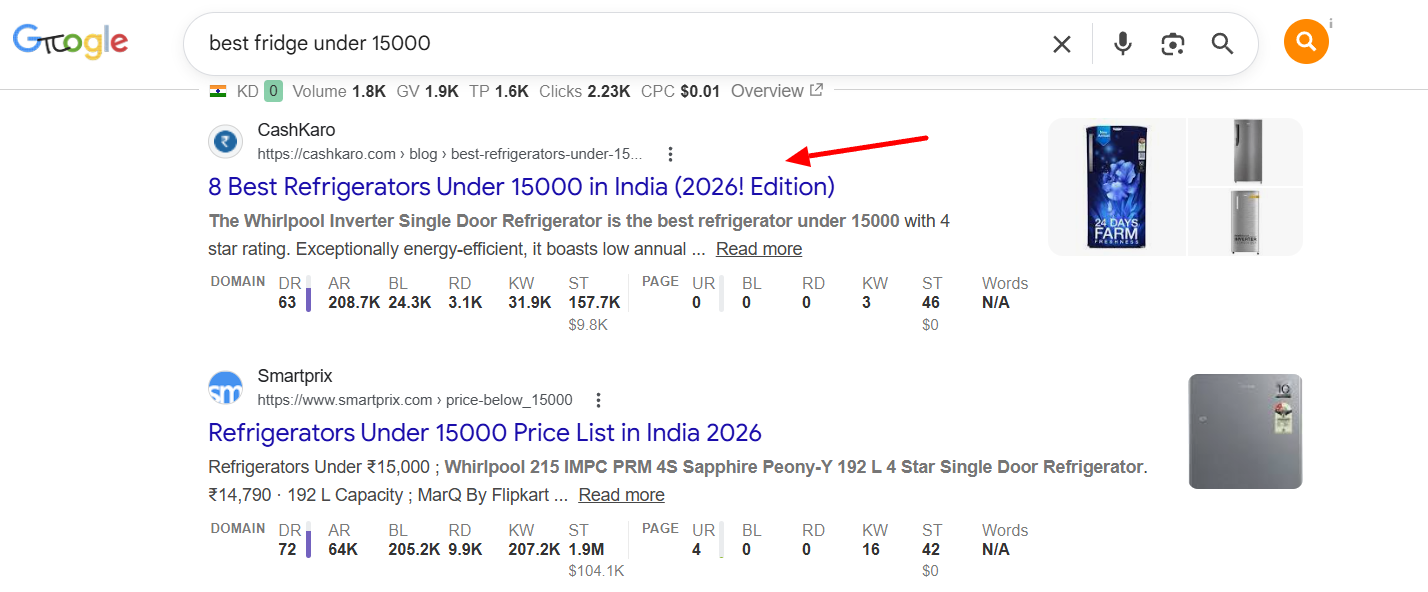Click the CashKaro site favicon
Viewport: 1428px width, 592px height.
pyautogui.click(x=226, y=141)
